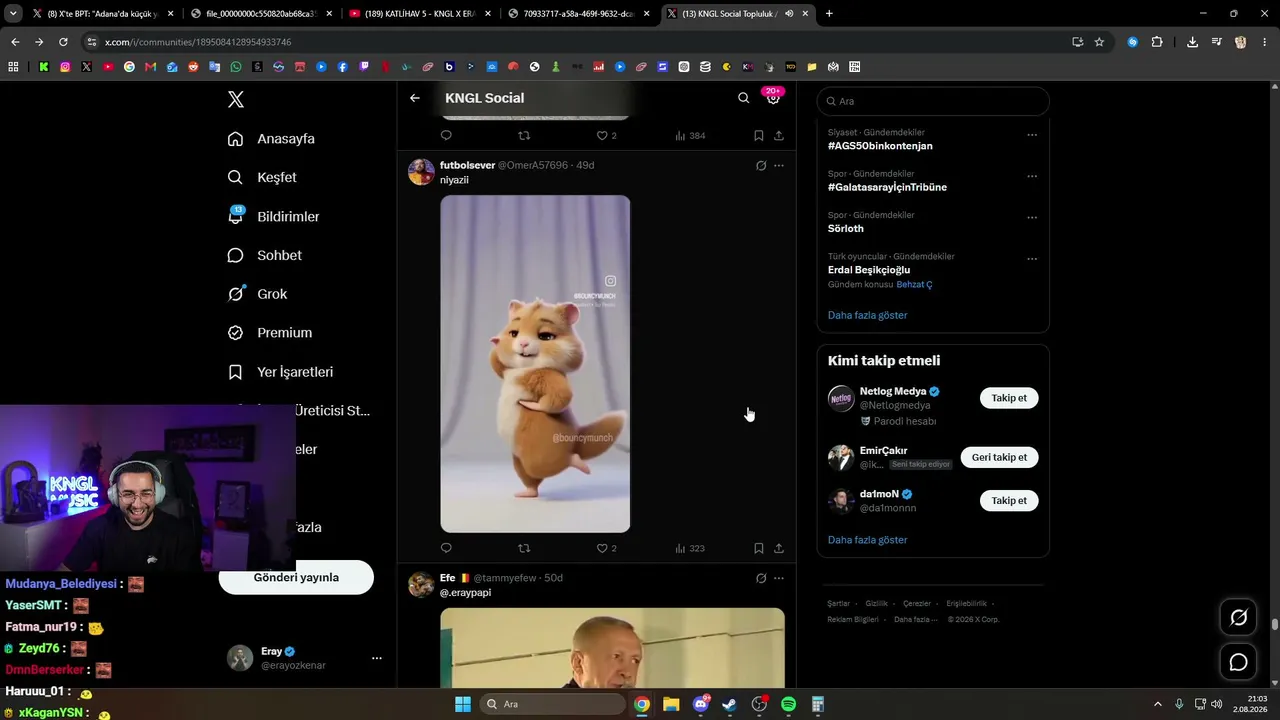Open the floating Grok button
This screenshot has height=720, width=1280.
(1238, 617)
